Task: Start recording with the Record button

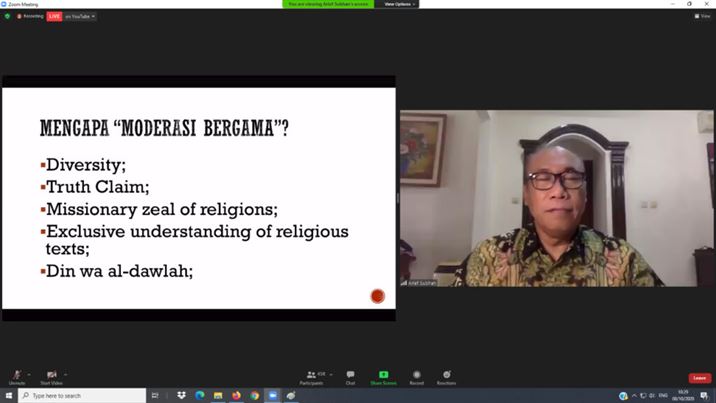Action: (416, 376)
